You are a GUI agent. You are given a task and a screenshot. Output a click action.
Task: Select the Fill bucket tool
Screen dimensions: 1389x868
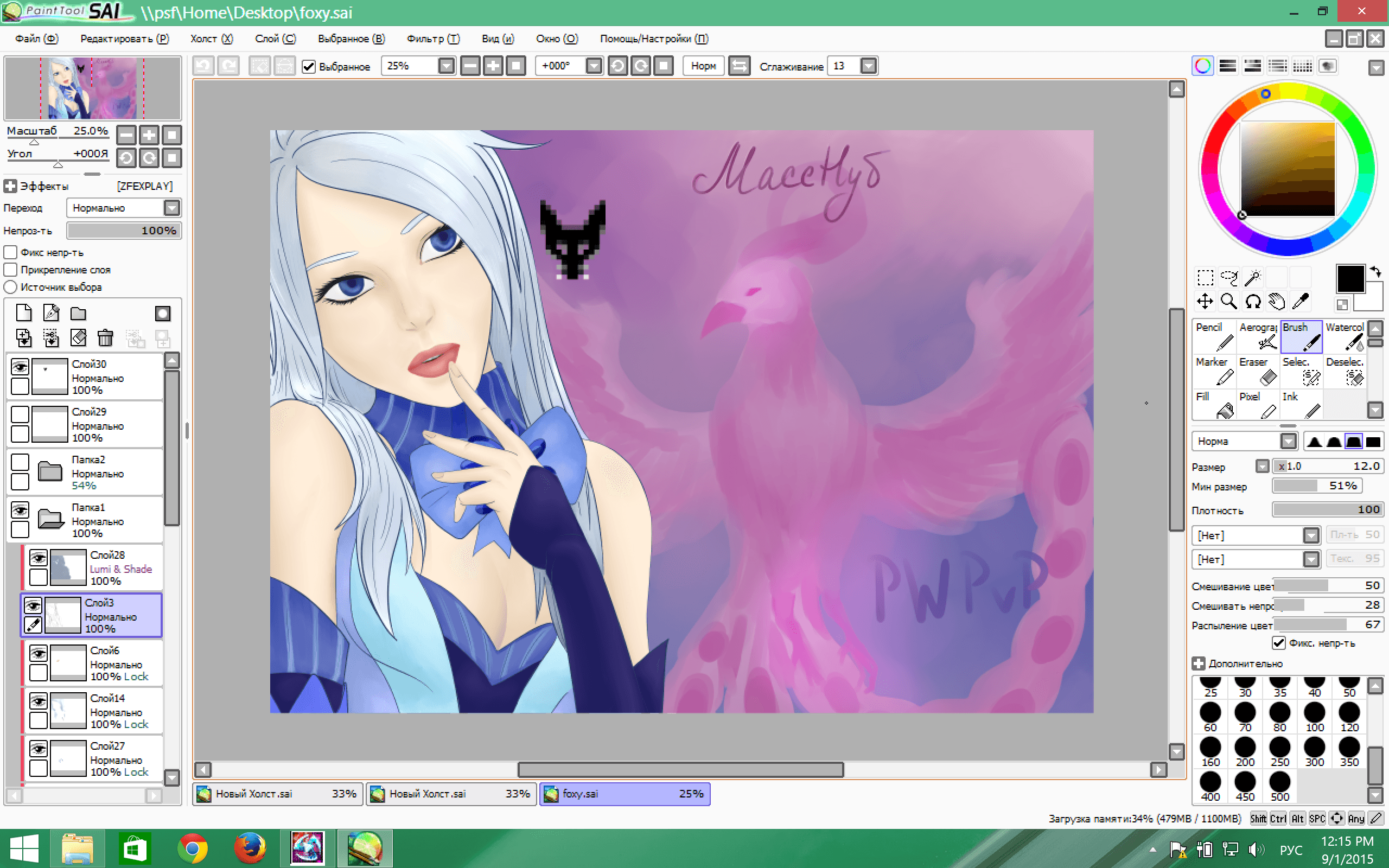(x=1214, y=405)
